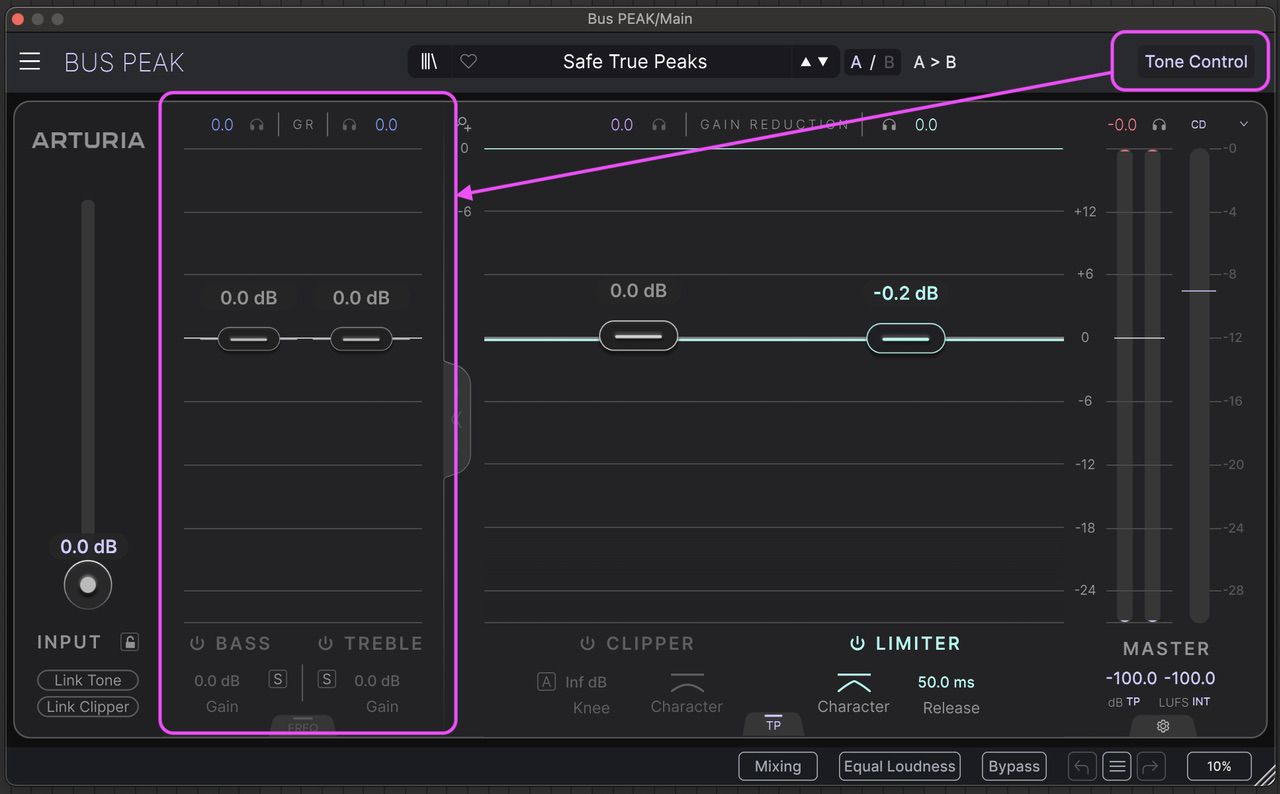Click the Input 0.0 dB value label
1280x794 pixels.
pos(88,547)
